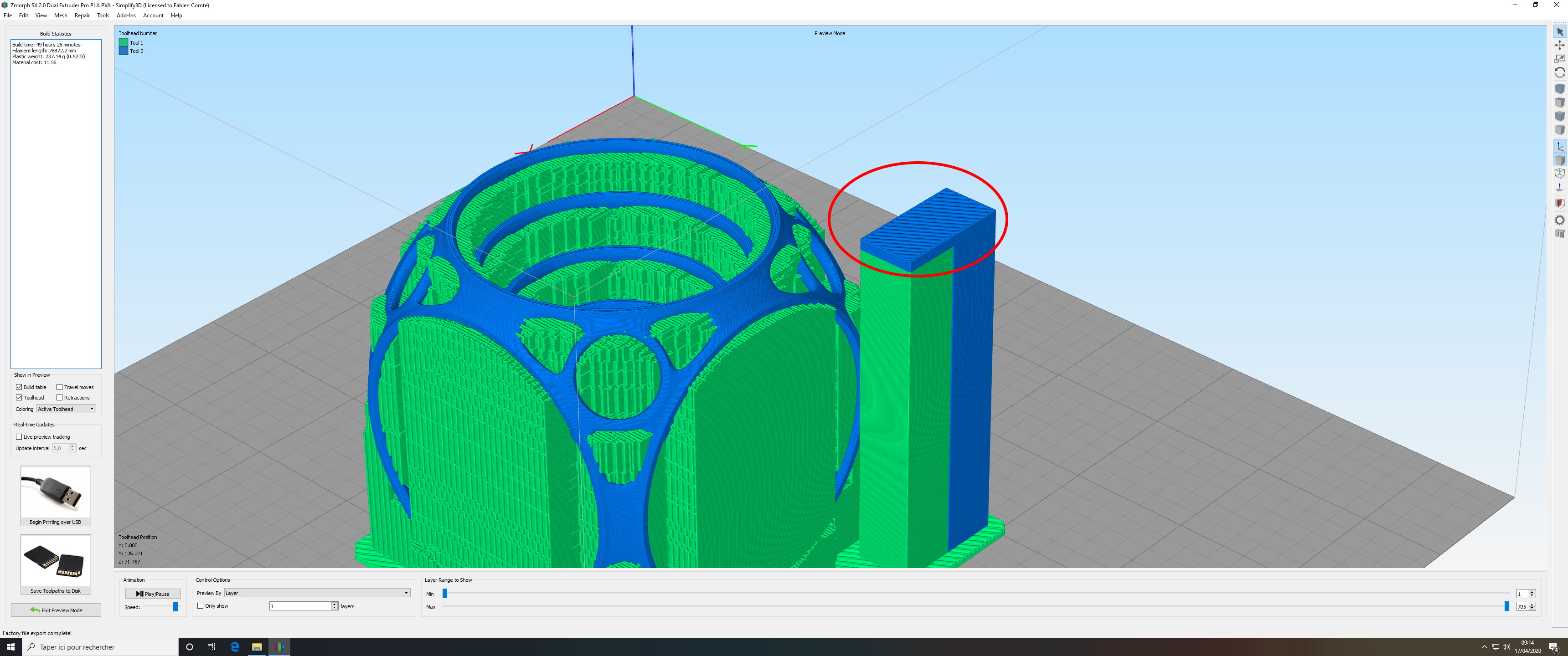This screenshot has width=1568, height=656.
Task: Open Windows Start menu
Action: [11, 647]
